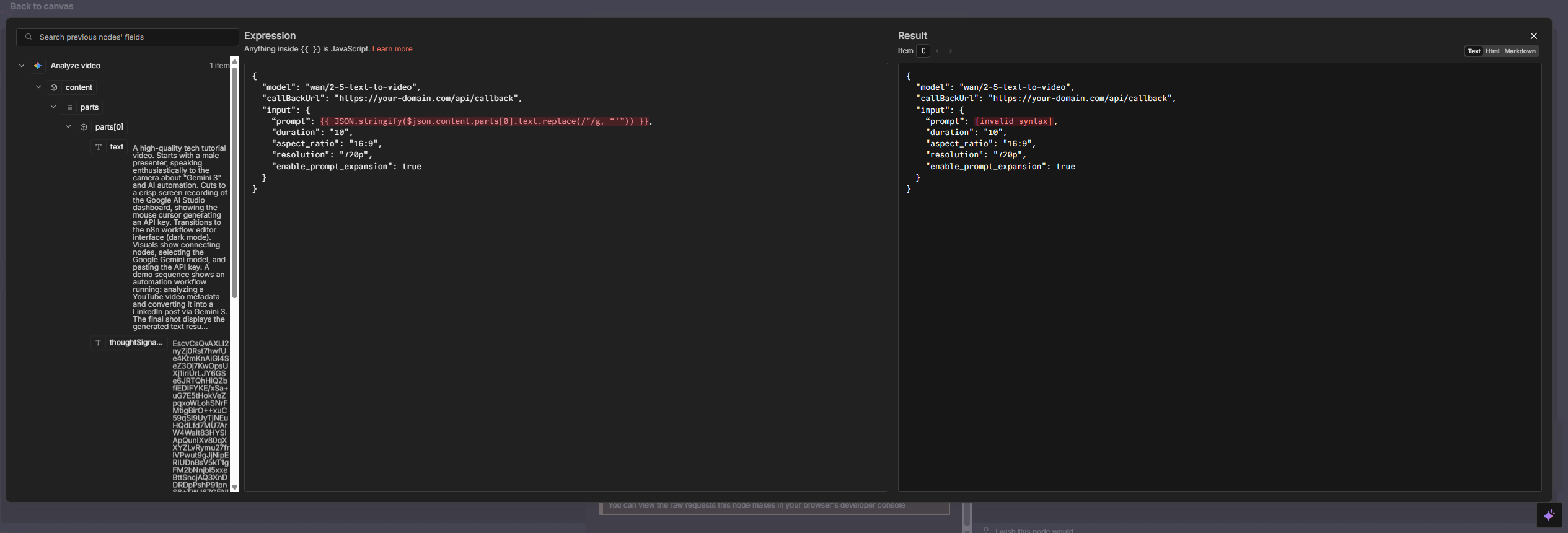Click the magnifier icon in the search box
The width and height of the screenshot is (1568, 533).
click(29, 37)
